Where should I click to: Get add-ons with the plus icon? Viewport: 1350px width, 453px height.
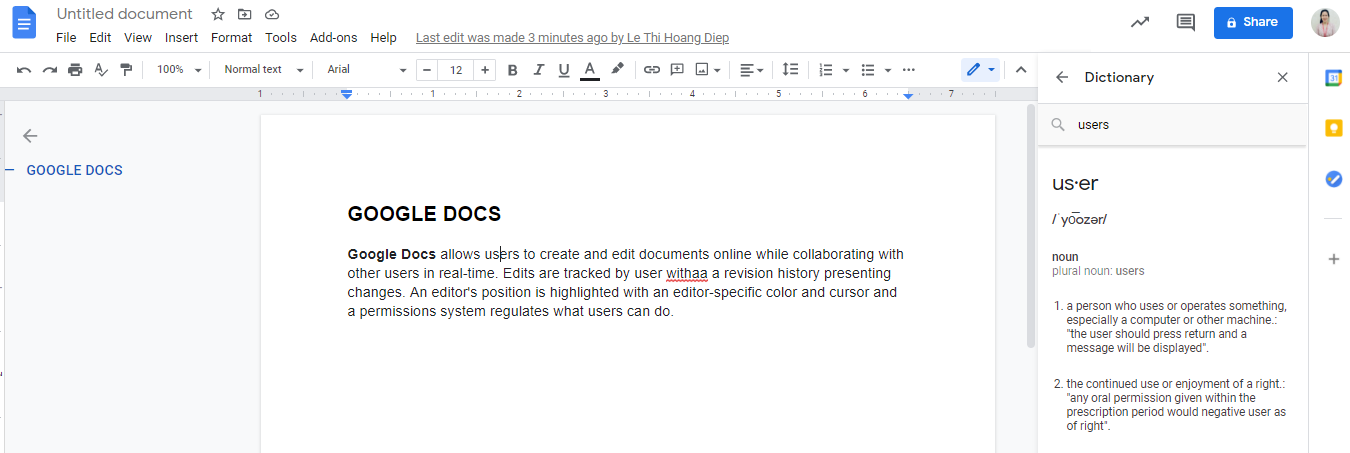tap(1333, 259)
